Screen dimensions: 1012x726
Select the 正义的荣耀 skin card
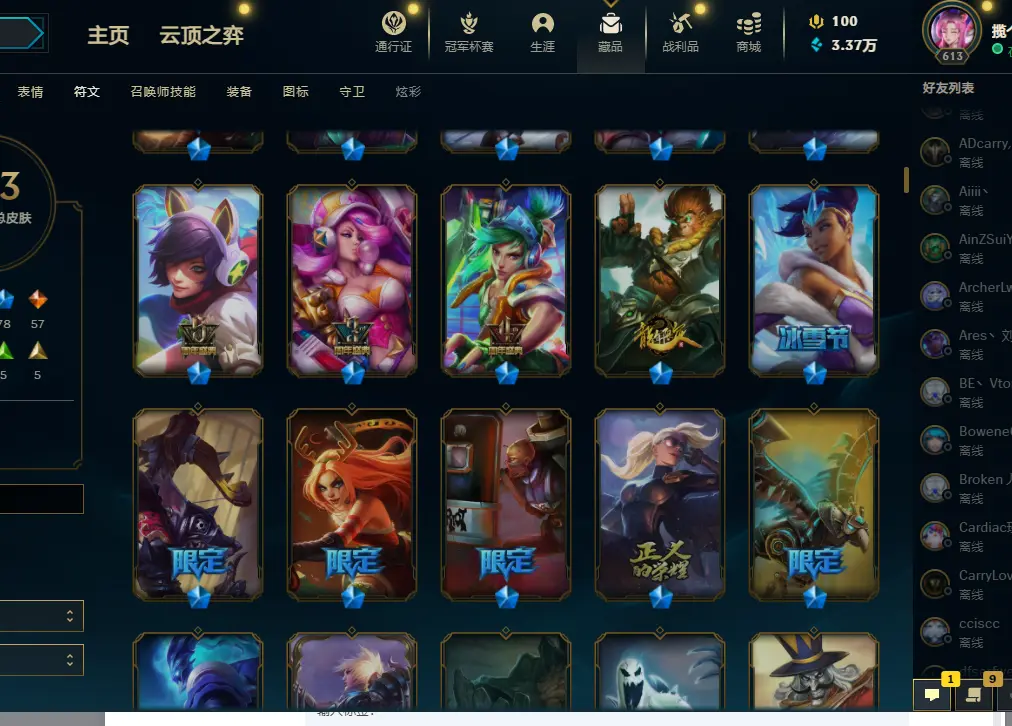660,504
